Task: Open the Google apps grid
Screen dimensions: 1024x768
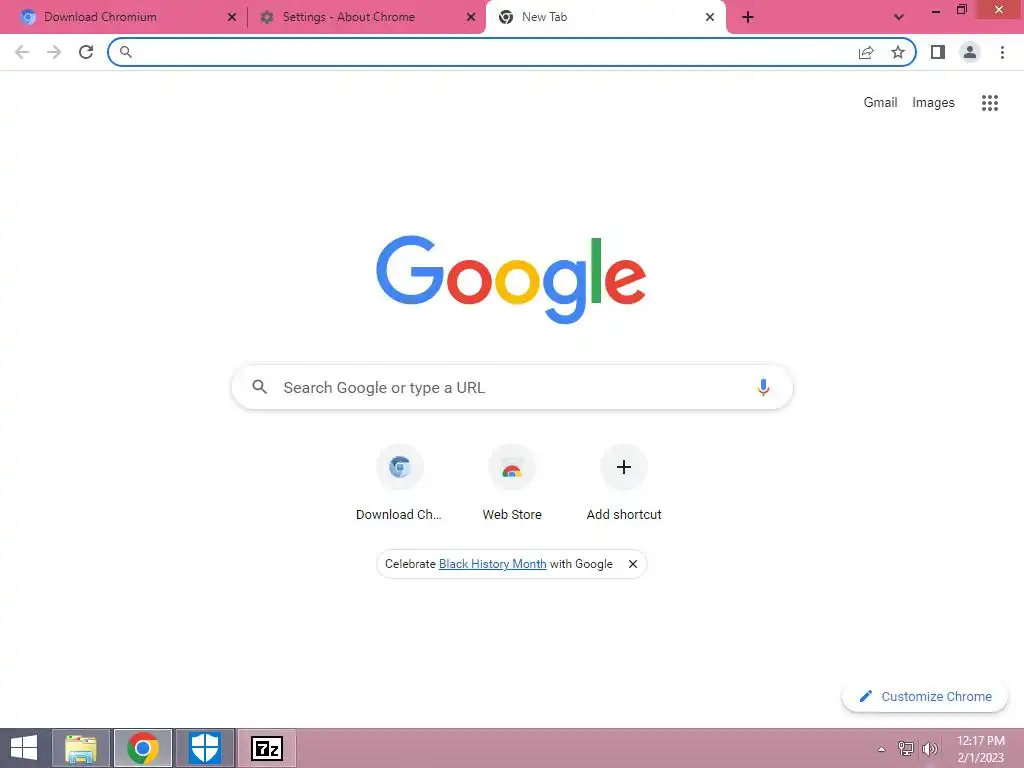Action: [989, 103]
